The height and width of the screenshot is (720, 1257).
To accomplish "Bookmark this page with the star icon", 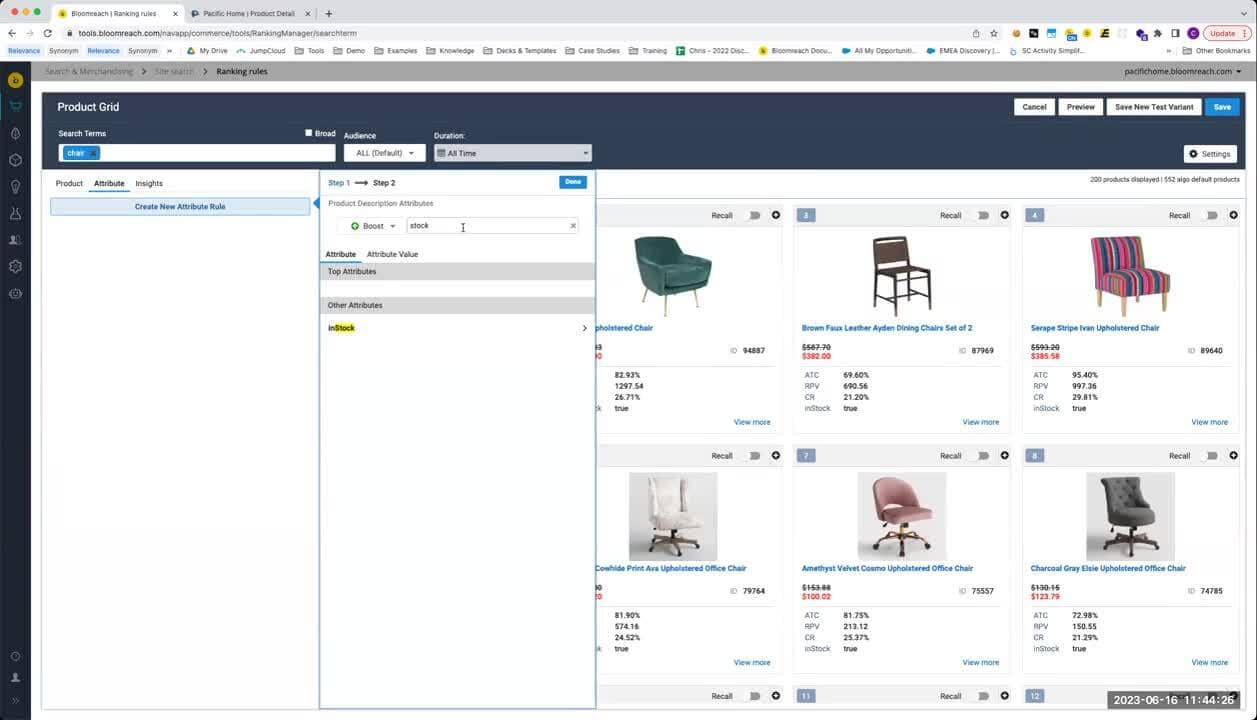I will 995,33.
